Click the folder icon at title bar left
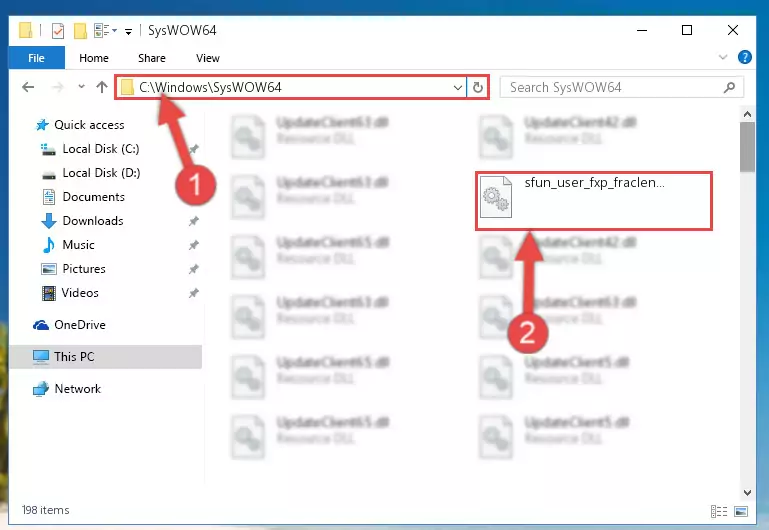Viewport: 769px width, 530px height. tap(26, 30)
